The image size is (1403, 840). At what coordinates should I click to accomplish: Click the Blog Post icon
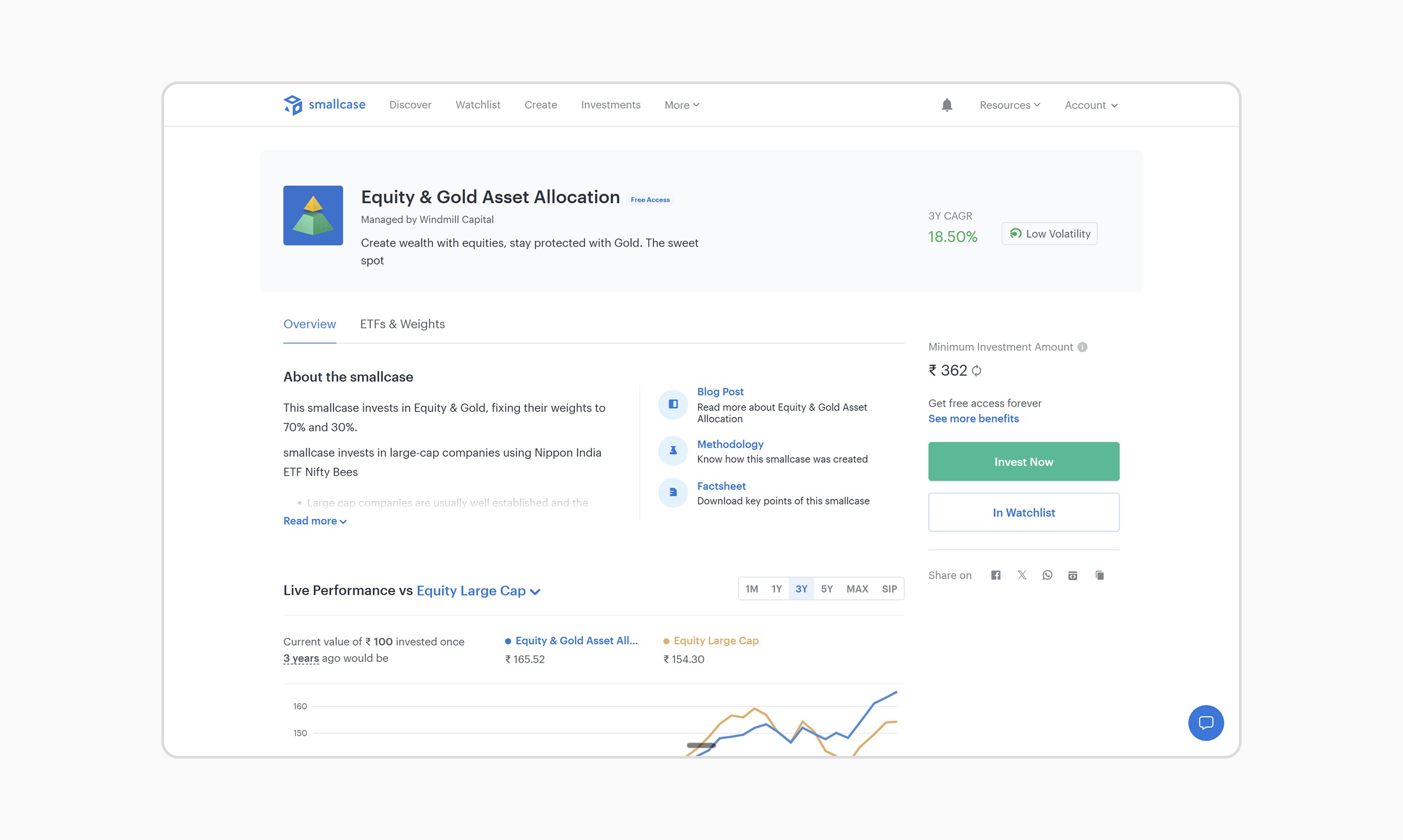[673, 404]
